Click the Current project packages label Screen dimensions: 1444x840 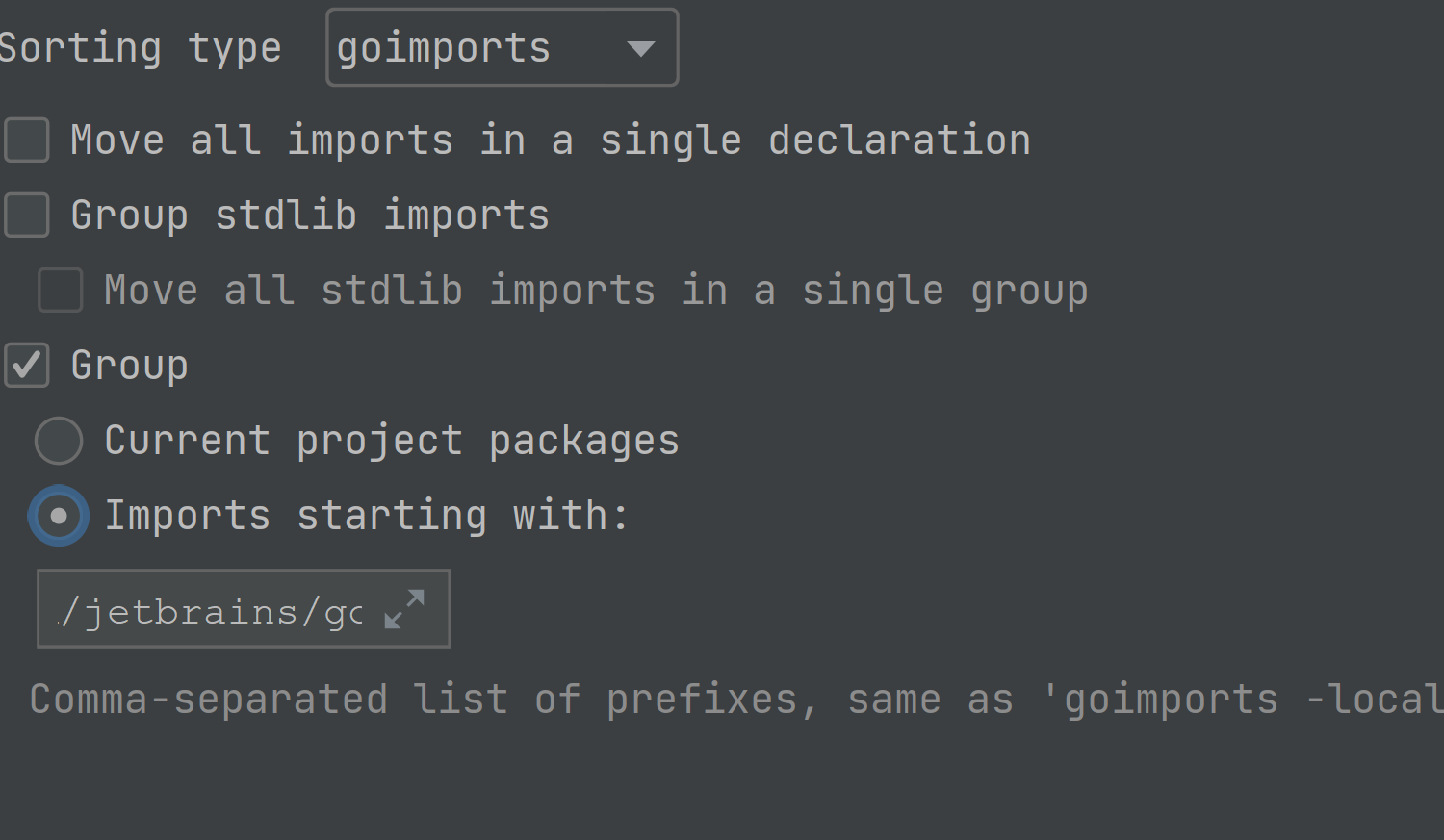click(392, 441)
